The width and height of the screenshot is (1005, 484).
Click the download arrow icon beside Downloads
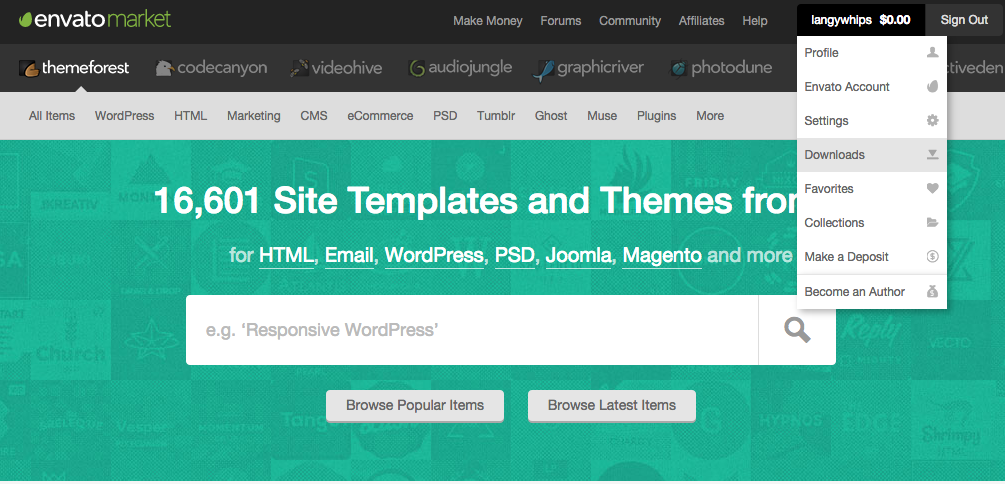(x=933, y=154)
